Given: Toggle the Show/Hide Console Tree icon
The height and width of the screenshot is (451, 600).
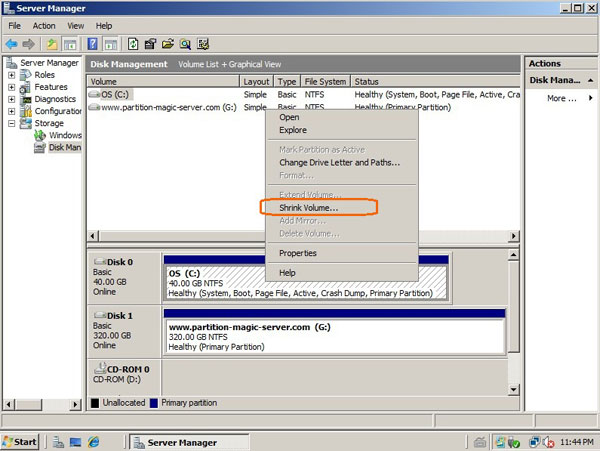Looking at the screenshot, I should tap(70, 44).
